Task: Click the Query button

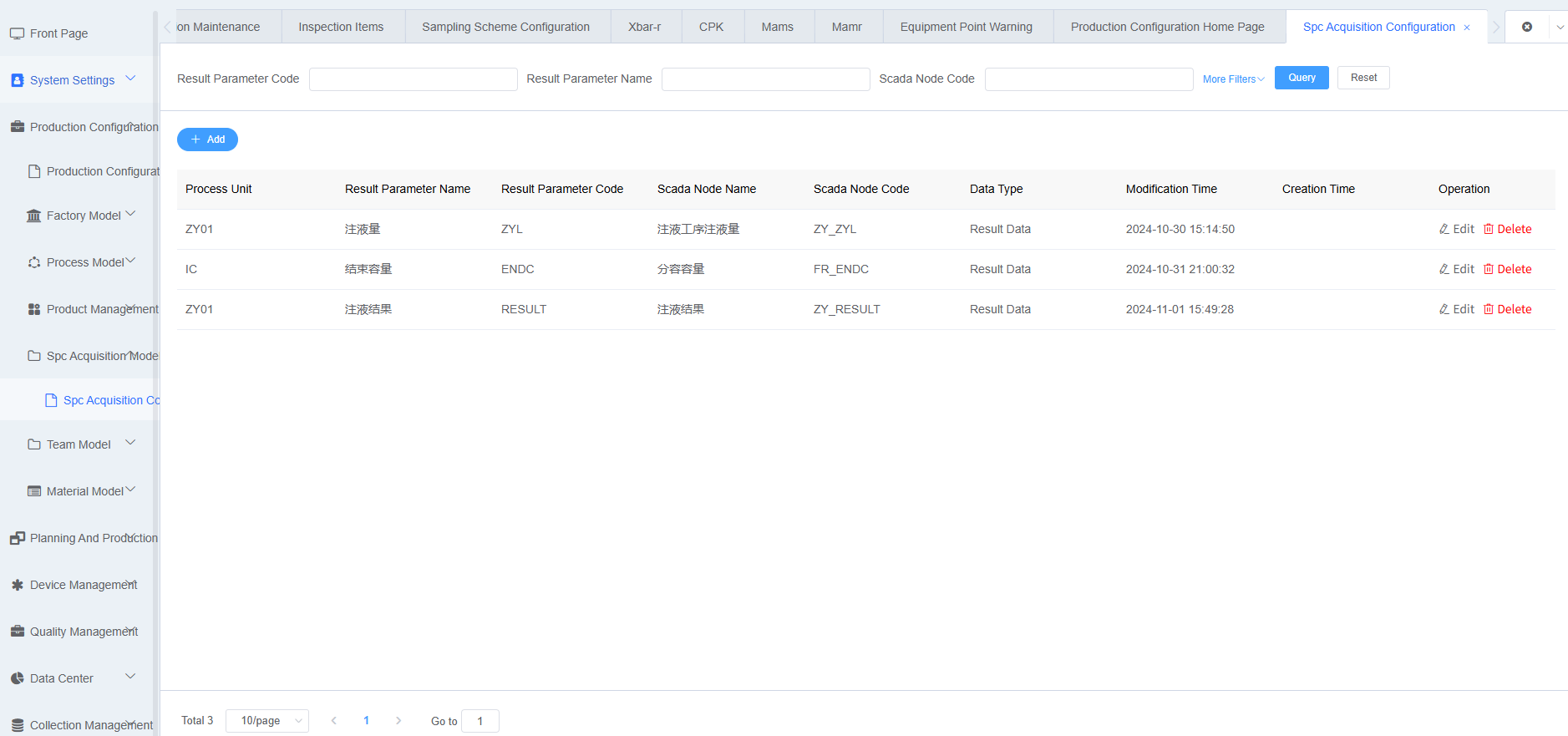Action: 1302,78
